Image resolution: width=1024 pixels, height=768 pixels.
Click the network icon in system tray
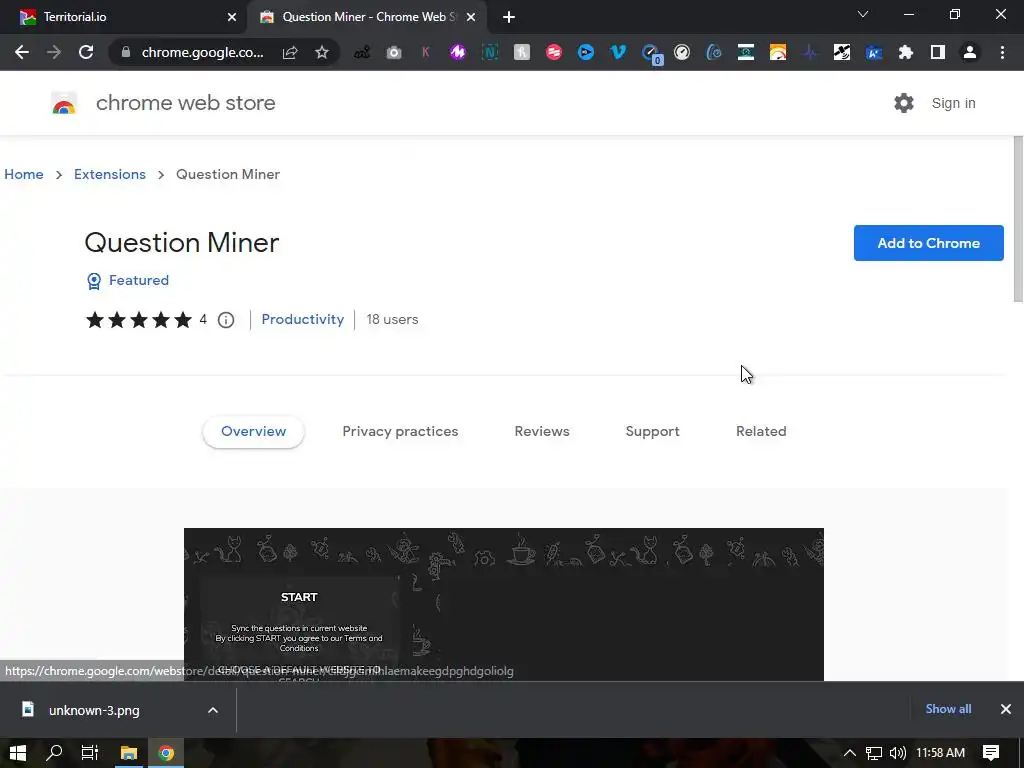874,753
